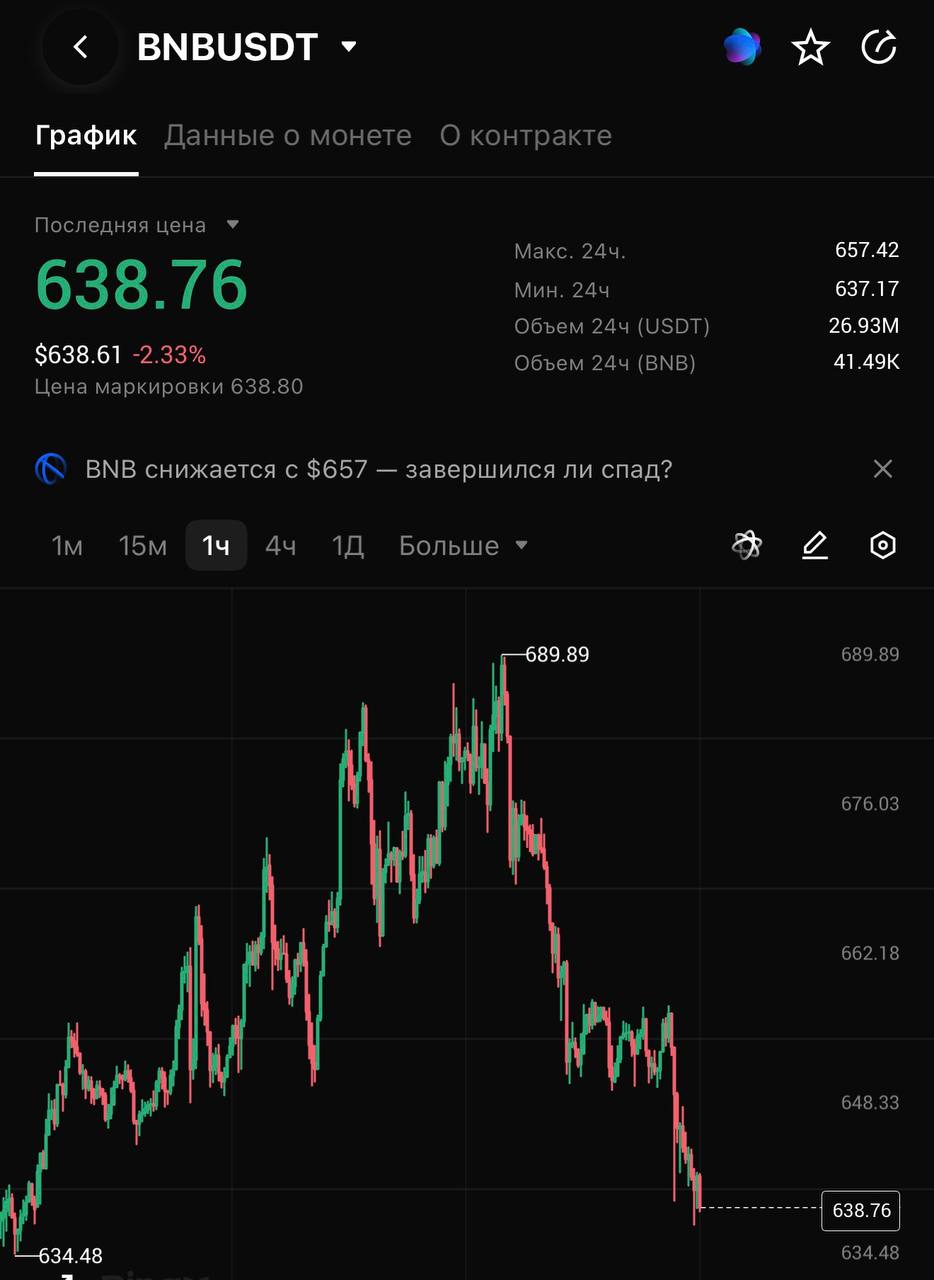Tap the current price tag 638.76 on axis

pyautogui.click(x=861, y=1210)
